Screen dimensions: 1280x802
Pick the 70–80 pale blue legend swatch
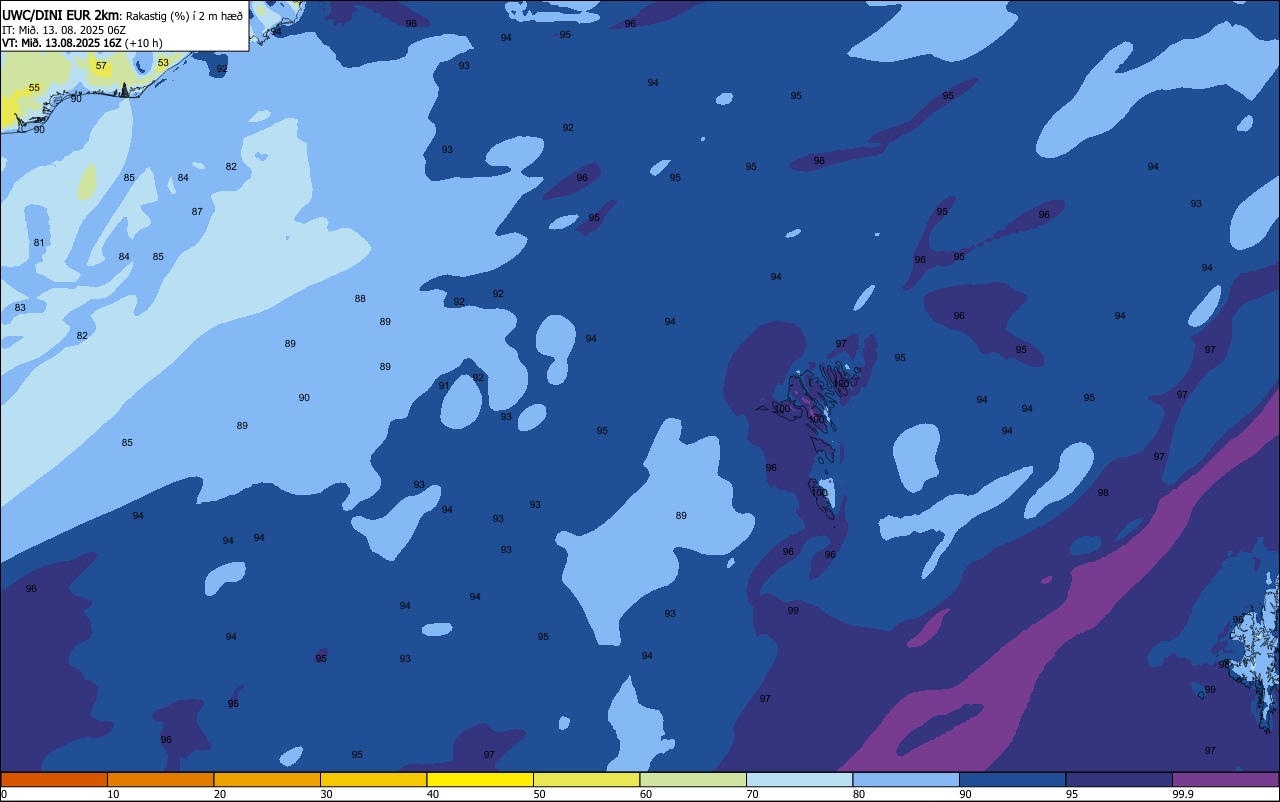tap(799, 779)
